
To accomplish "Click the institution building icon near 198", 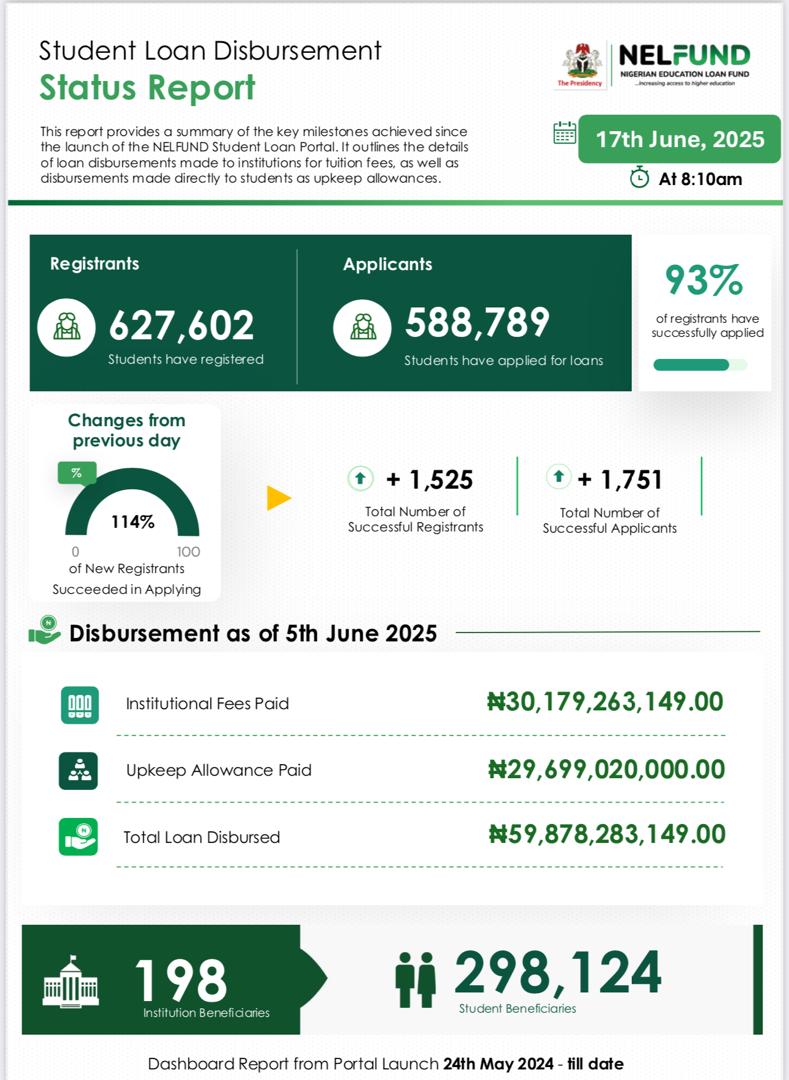I will pos(71,980).
